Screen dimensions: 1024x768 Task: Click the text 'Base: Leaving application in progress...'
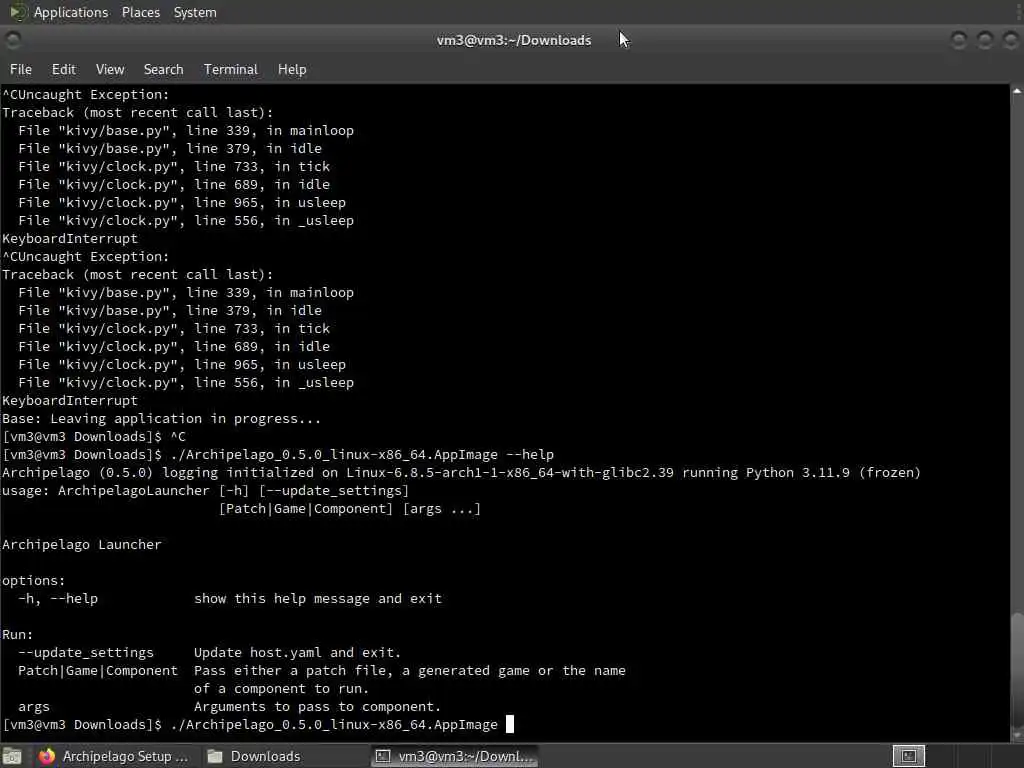(x=162, y=419)
